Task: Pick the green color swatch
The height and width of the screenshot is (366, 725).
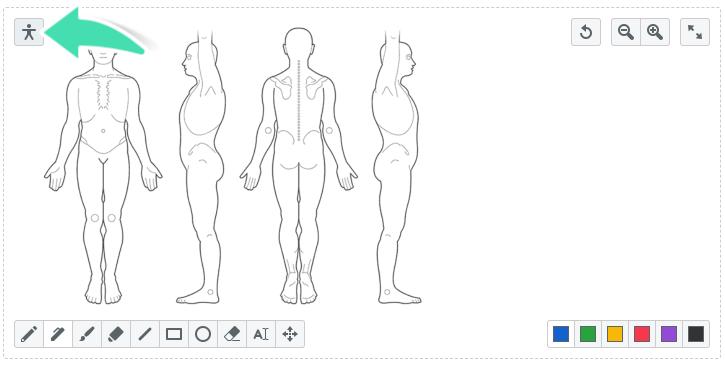Action: [588, 334]
